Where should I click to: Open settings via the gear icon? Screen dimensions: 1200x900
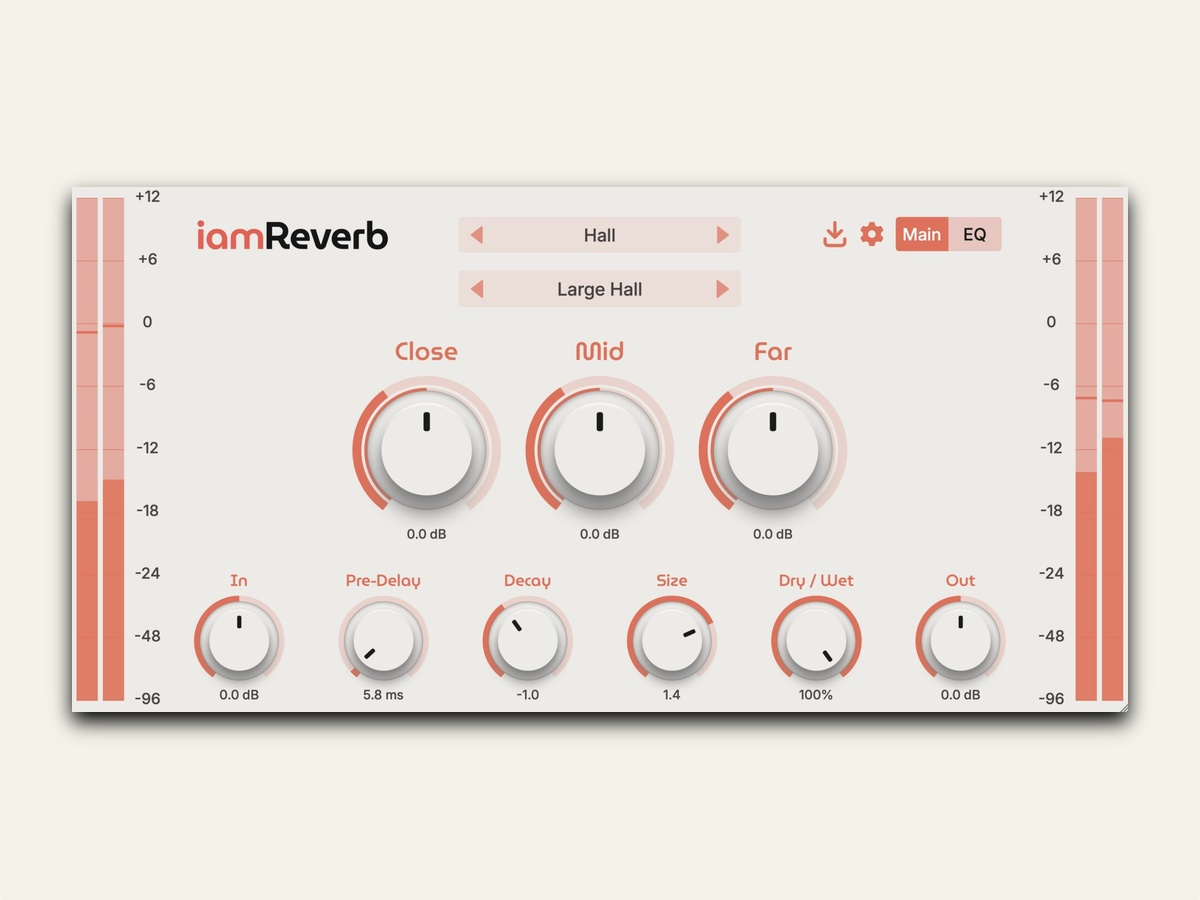coord(872,235)
